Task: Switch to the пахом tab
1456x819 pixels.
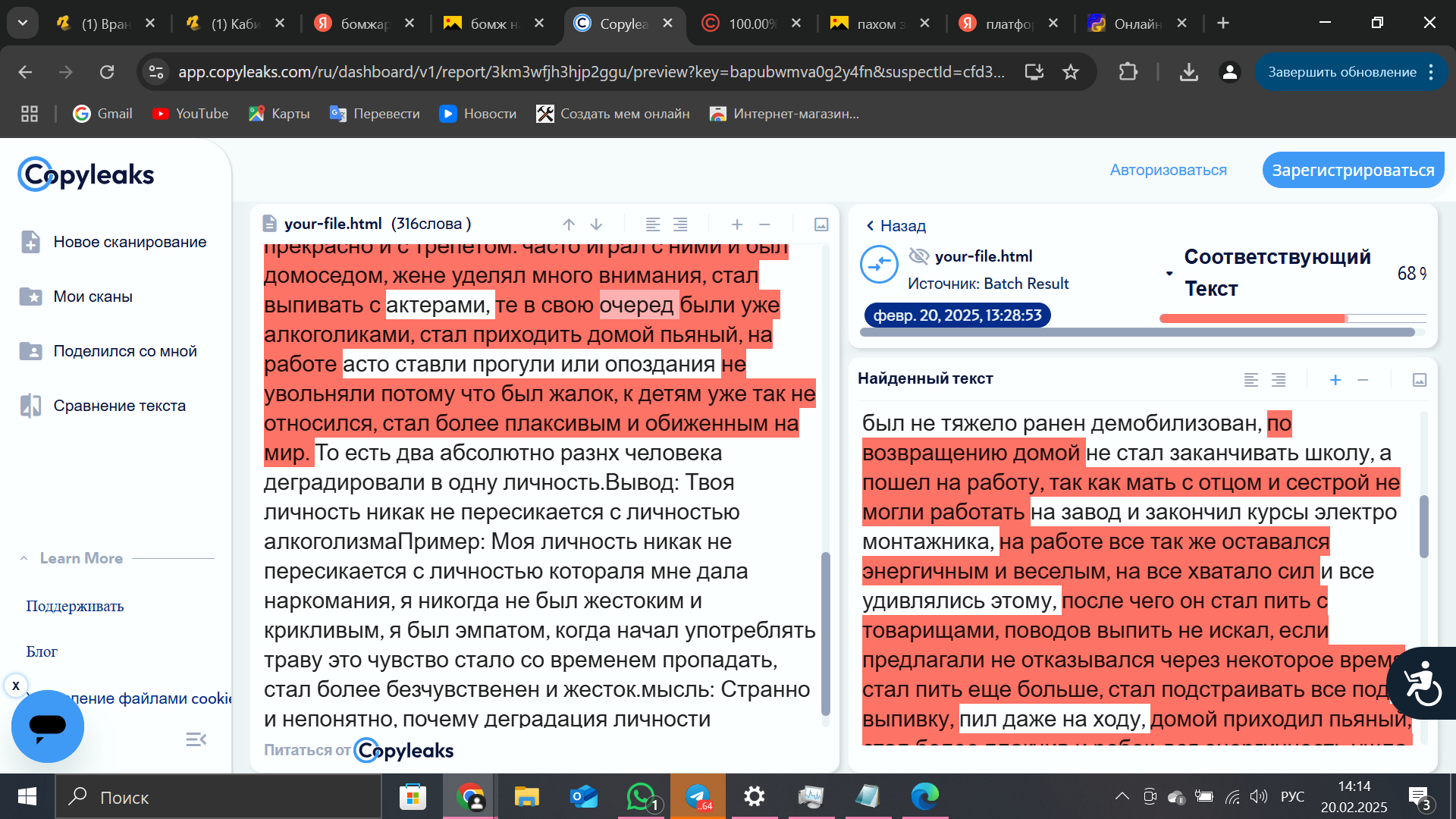Action: coord(880,24)
